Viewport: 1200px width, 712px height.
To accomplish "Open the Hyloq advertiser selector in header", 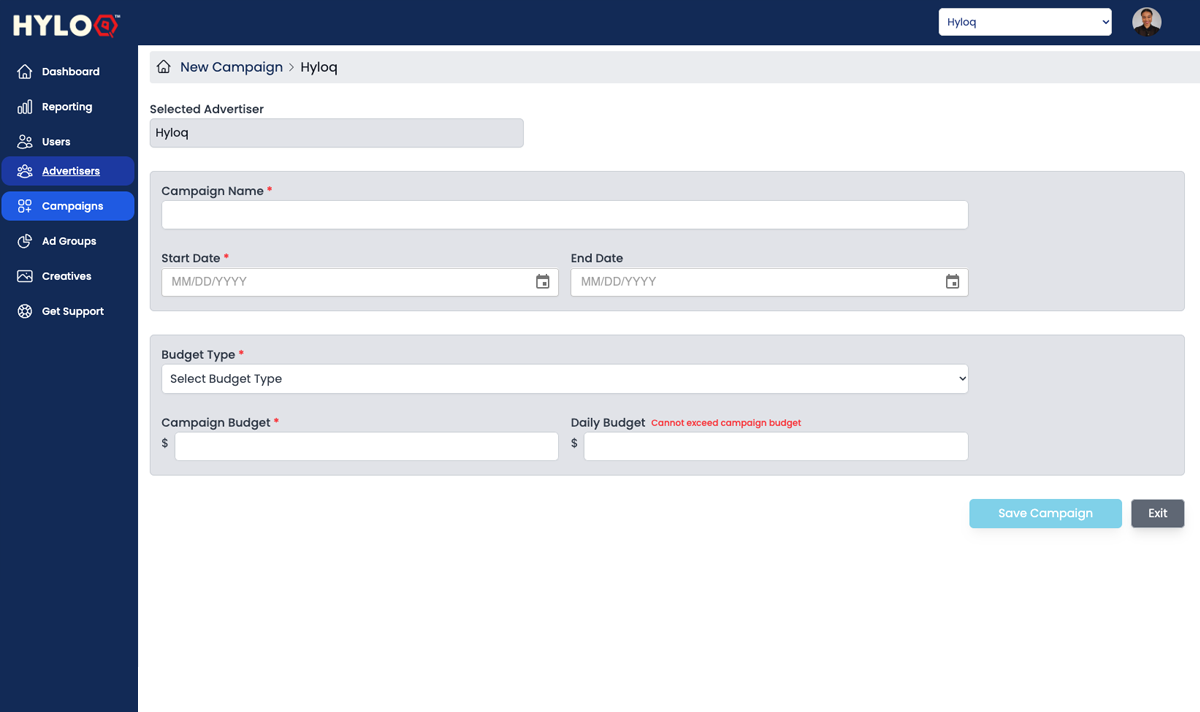I will [1024, 22].
